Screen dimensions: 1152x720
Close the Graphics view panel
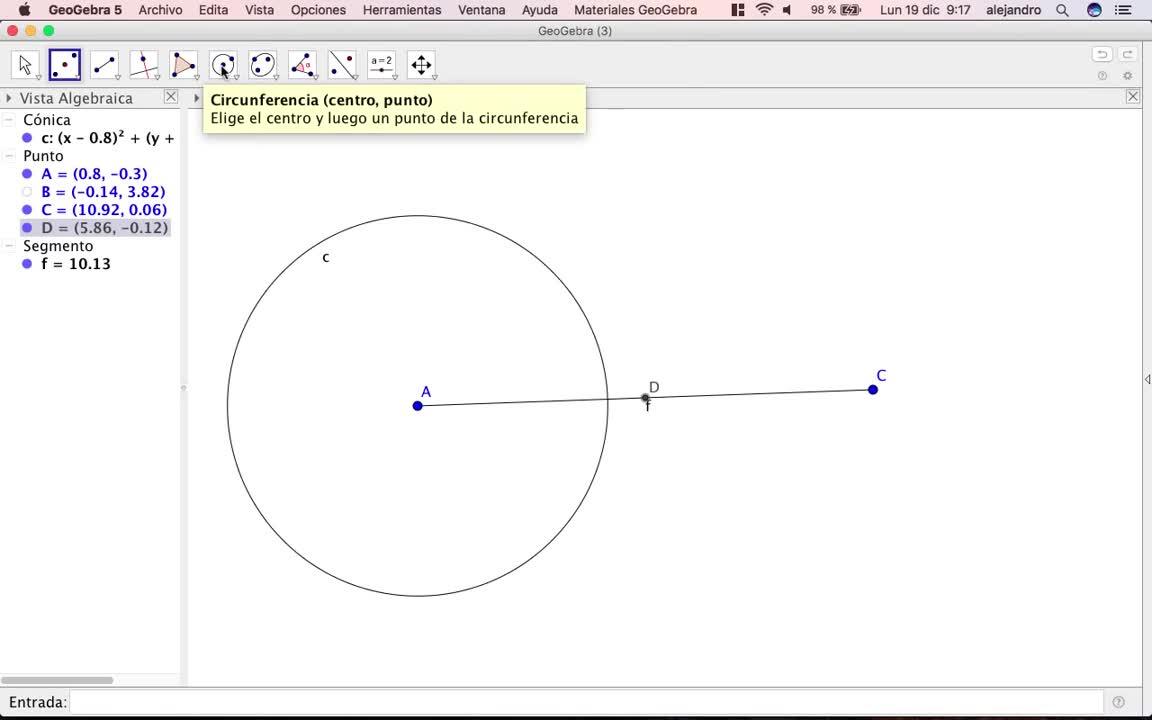pyautogui.click(x=1133, y=96)
